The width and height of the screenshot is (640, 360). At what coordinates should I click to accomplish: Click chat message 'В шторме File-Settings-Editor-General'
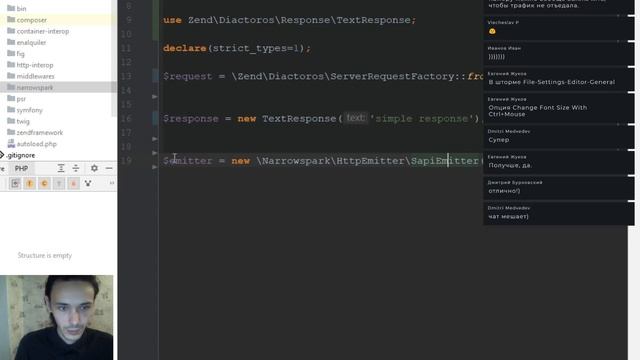tap(551, 82)
